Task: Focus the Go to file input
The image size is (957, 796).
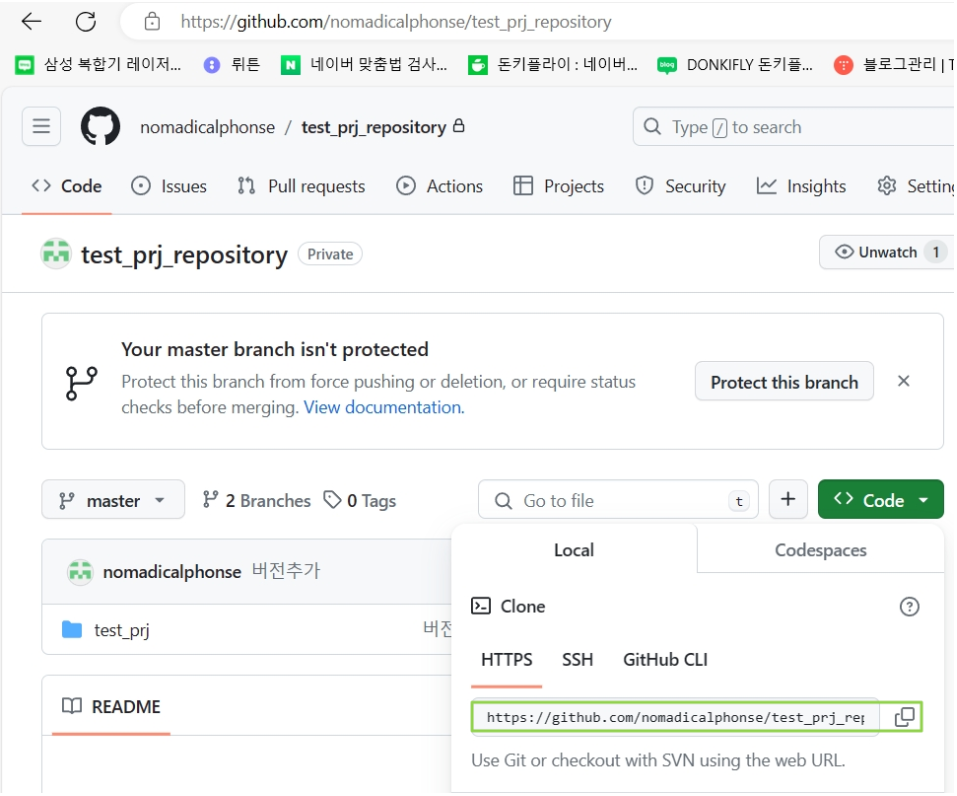Action: click(618, 499)
